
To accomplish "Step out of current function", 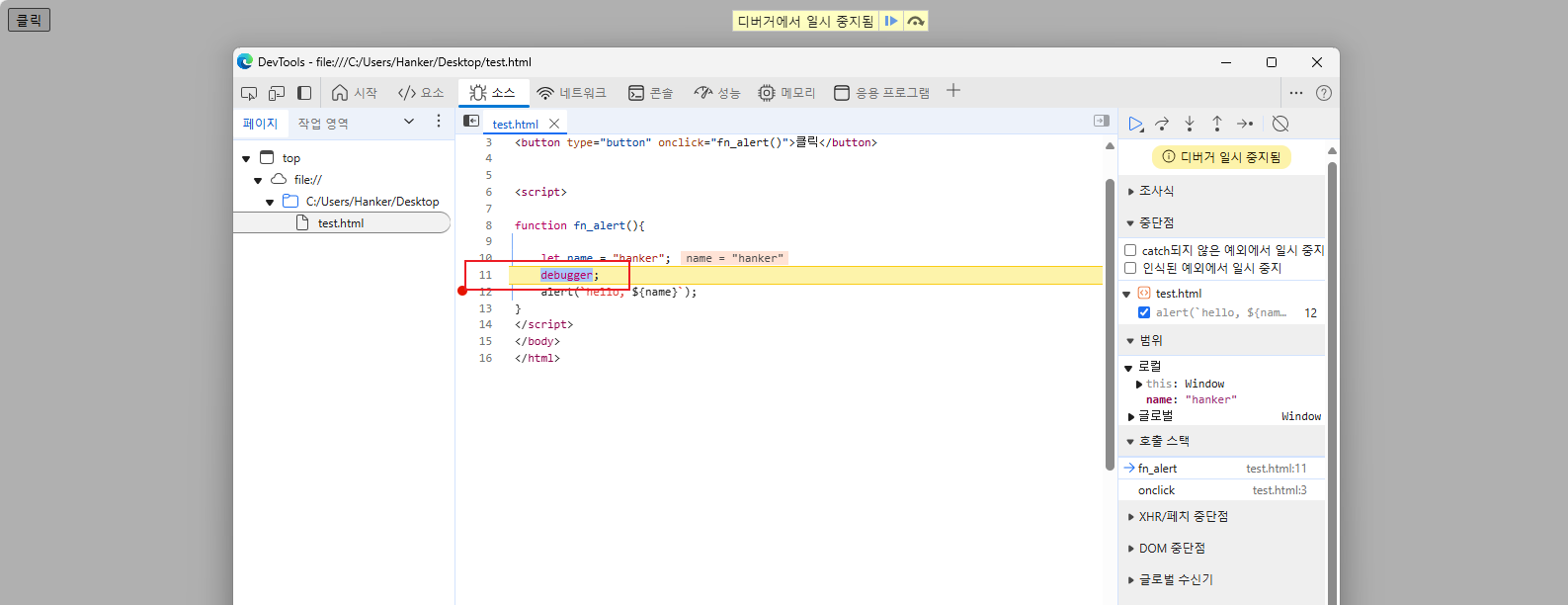I will click(1217, 124).
